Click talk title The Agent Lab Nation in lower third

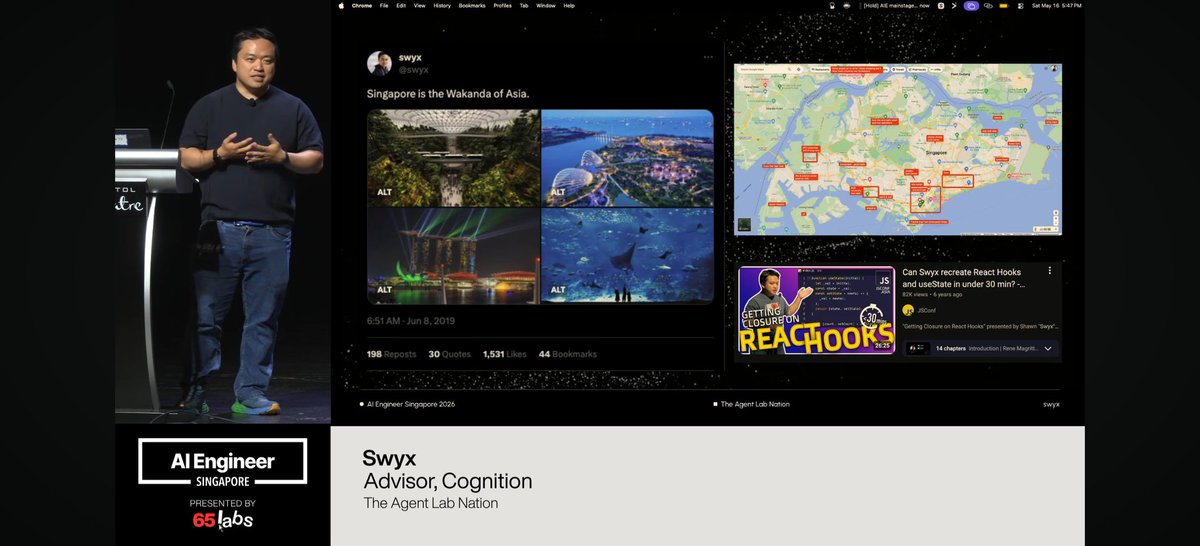(430, 503)
